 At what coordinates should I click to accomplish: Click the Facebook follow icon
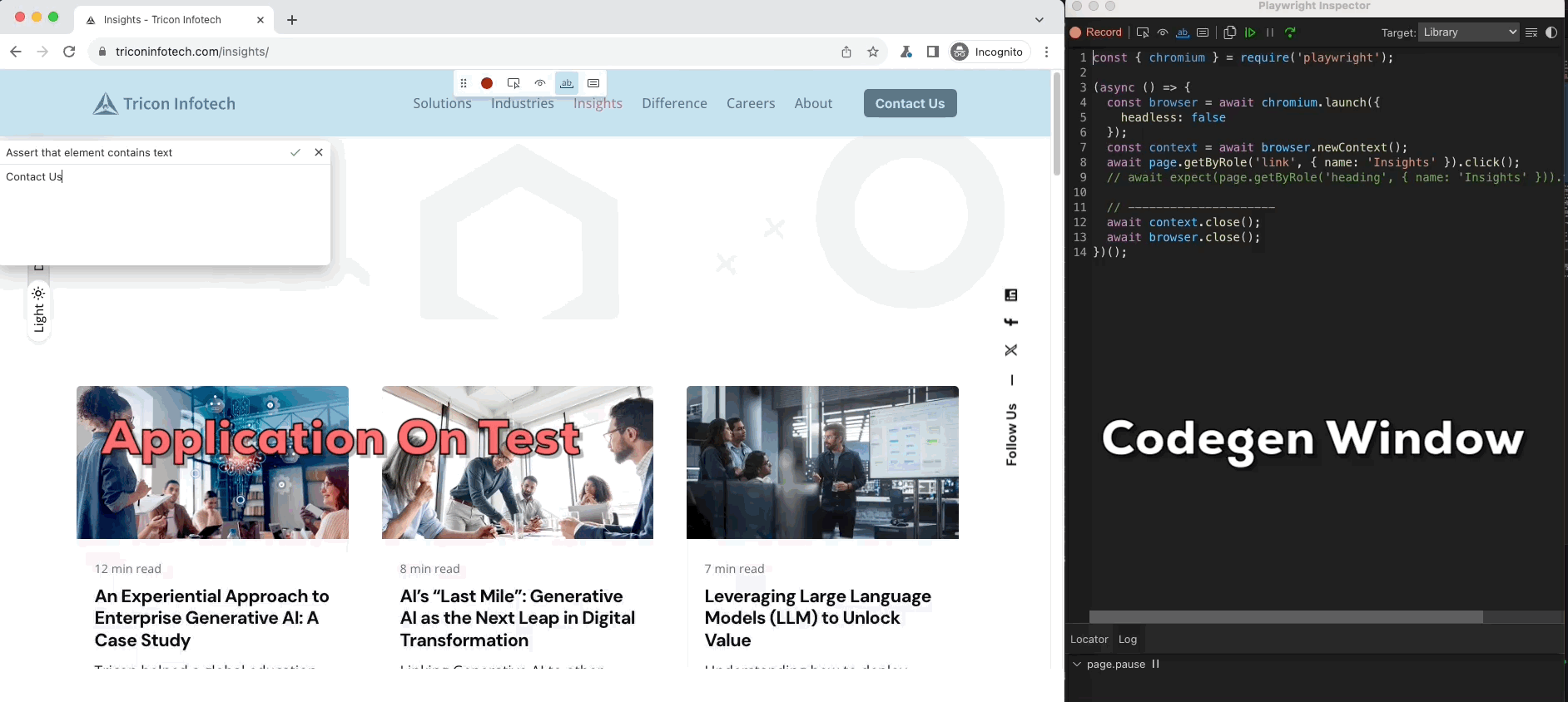coord(1011,322)
